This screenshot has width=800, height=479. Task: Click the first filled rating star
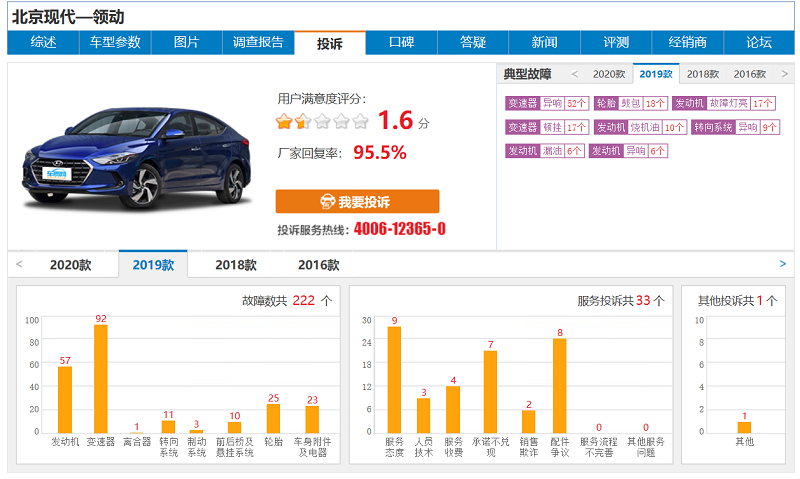click(284, 121)
